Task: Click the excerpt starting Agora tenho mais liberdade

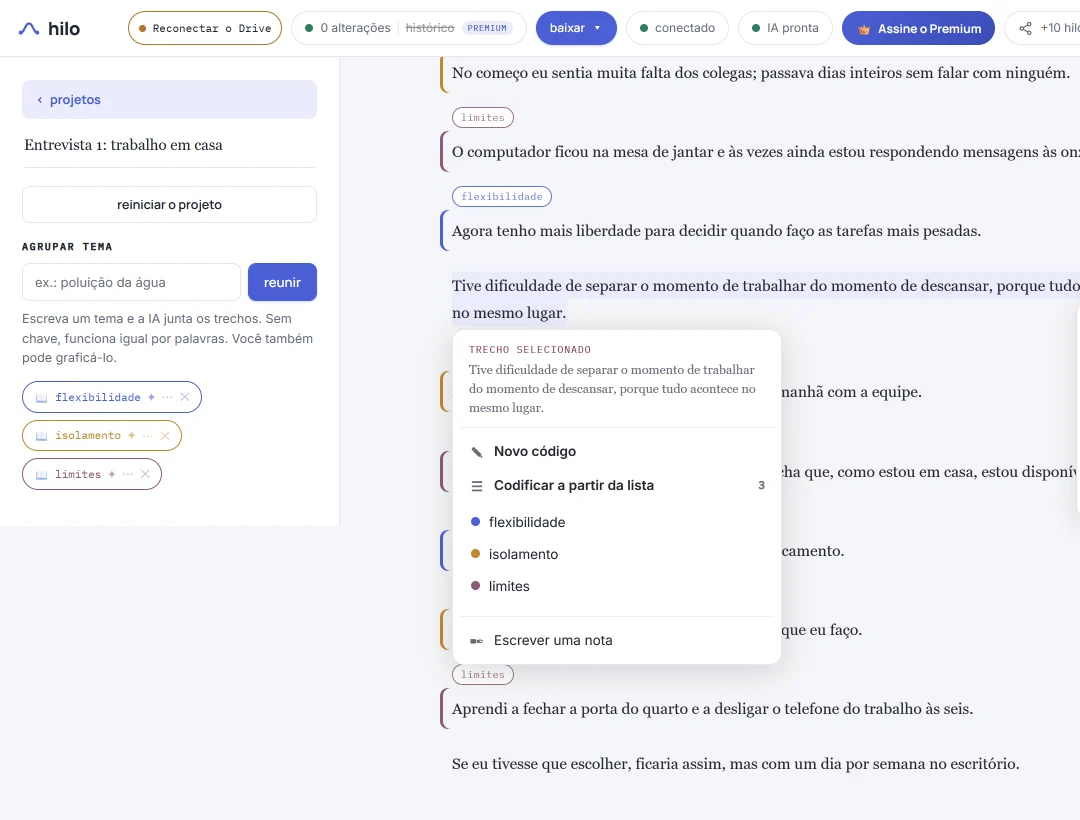Action: click(x=716, y=231)
